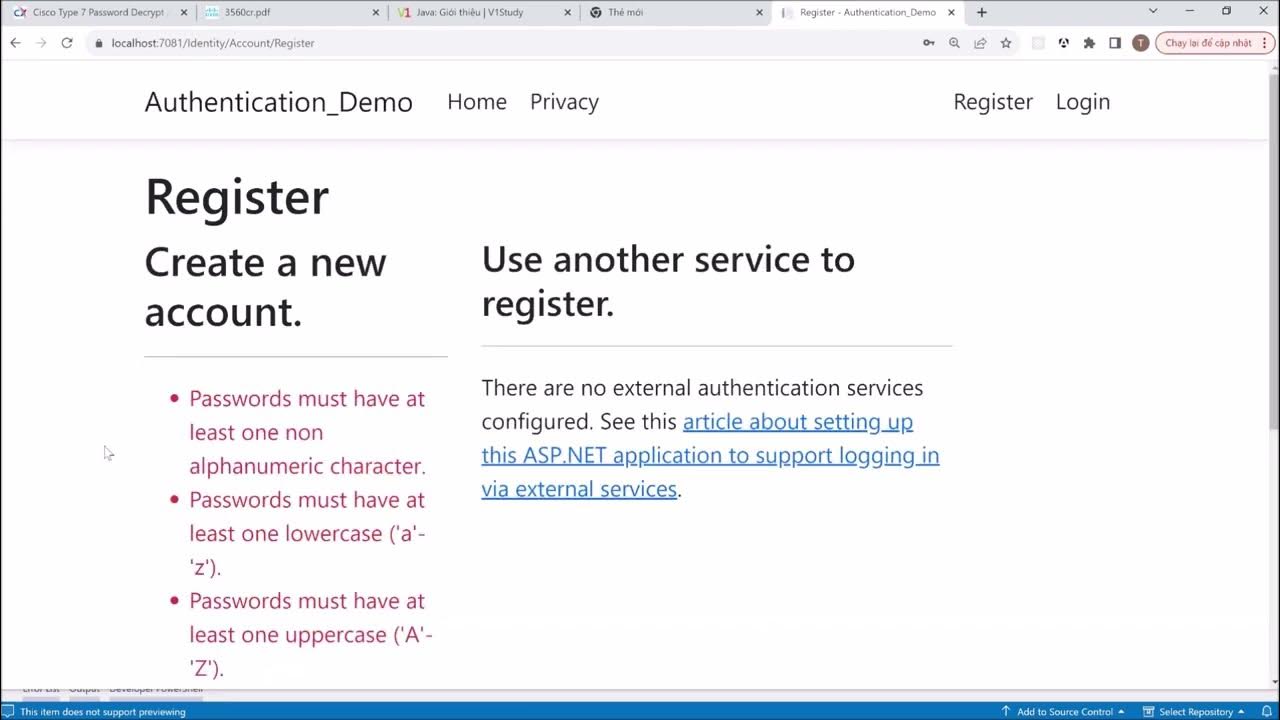
Task: Close the Thẻ mới tab
Action: click(759, 12)
